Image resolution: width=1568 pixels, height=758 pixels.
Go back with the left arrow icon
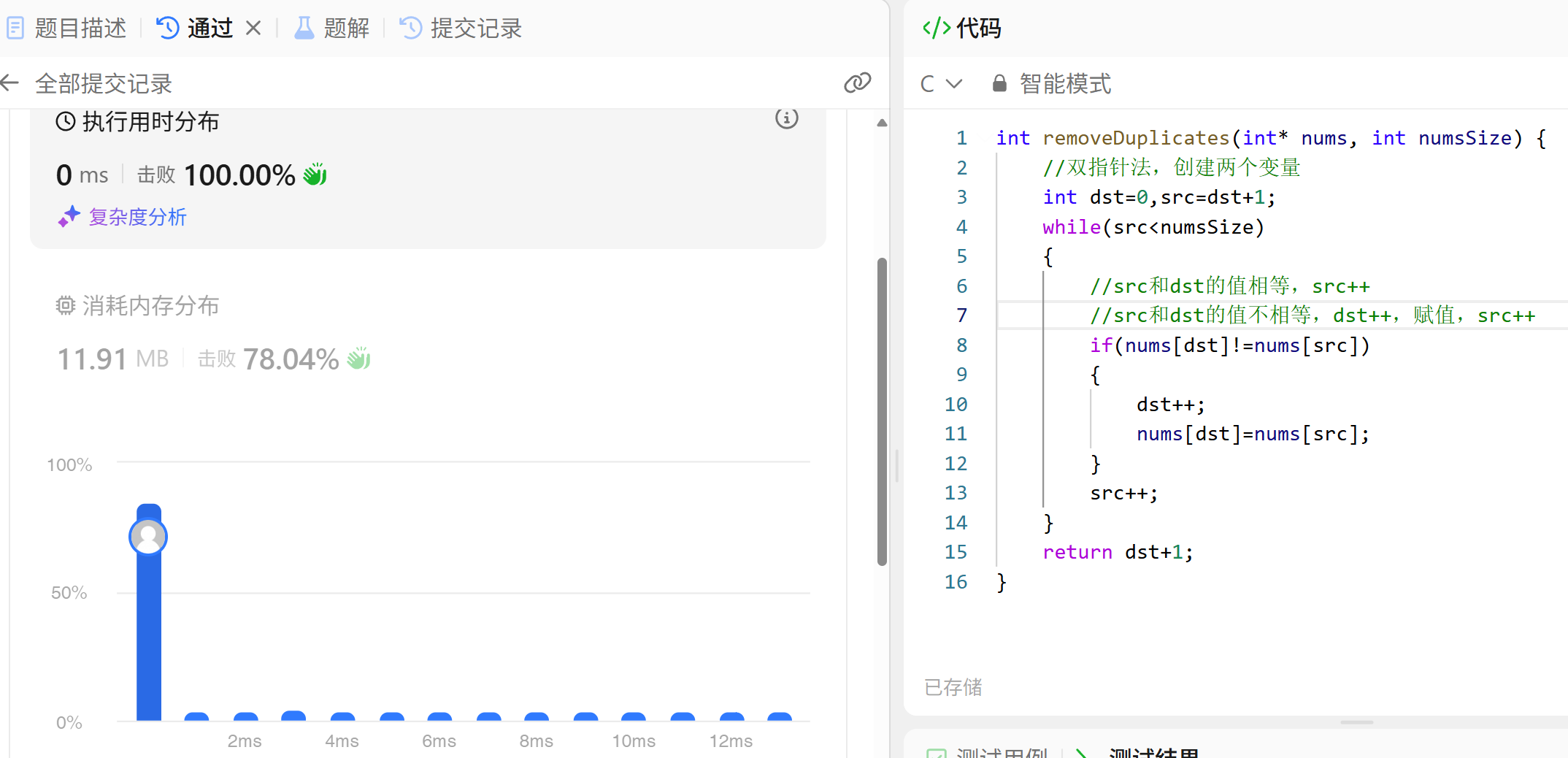9,83
